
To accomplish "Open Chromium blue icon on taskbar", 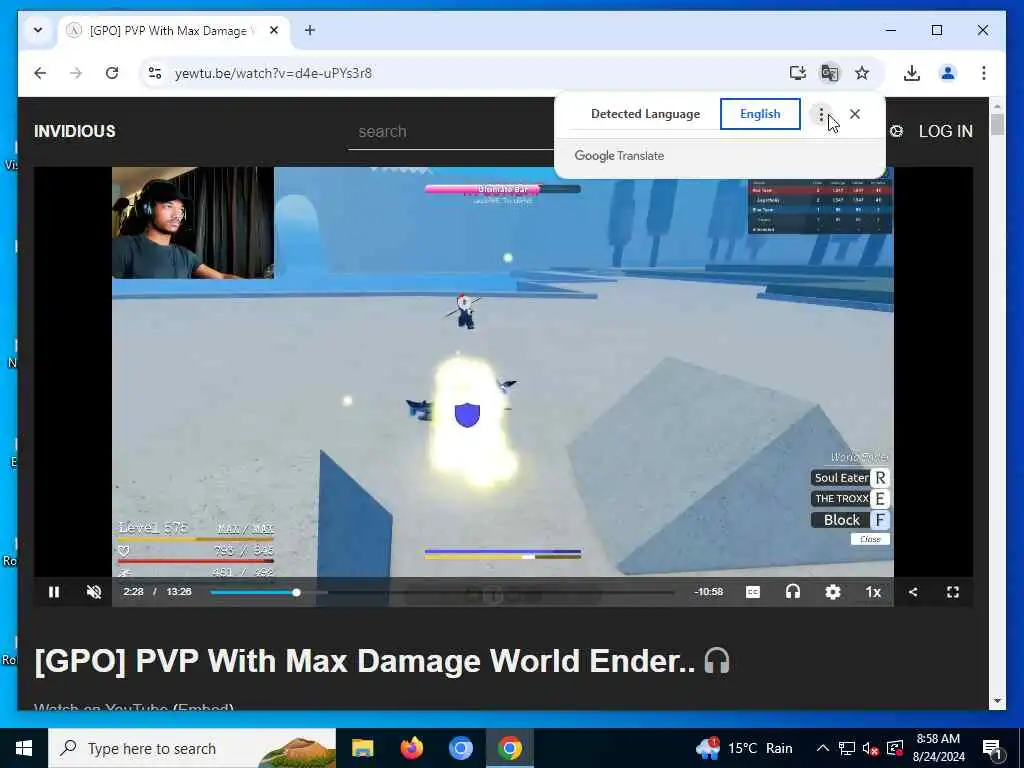I will click(460, 748).
